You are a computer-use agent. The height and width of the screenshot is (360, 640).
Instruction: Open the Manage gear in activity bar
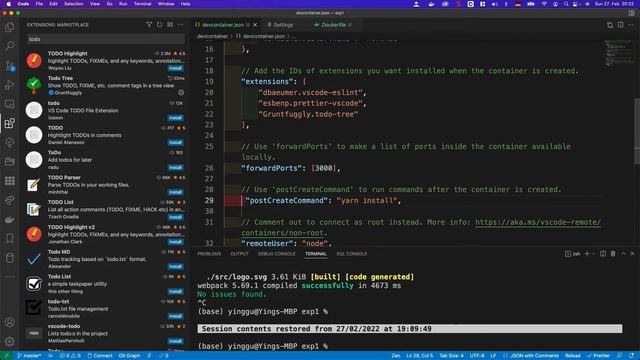pos(9,341)
